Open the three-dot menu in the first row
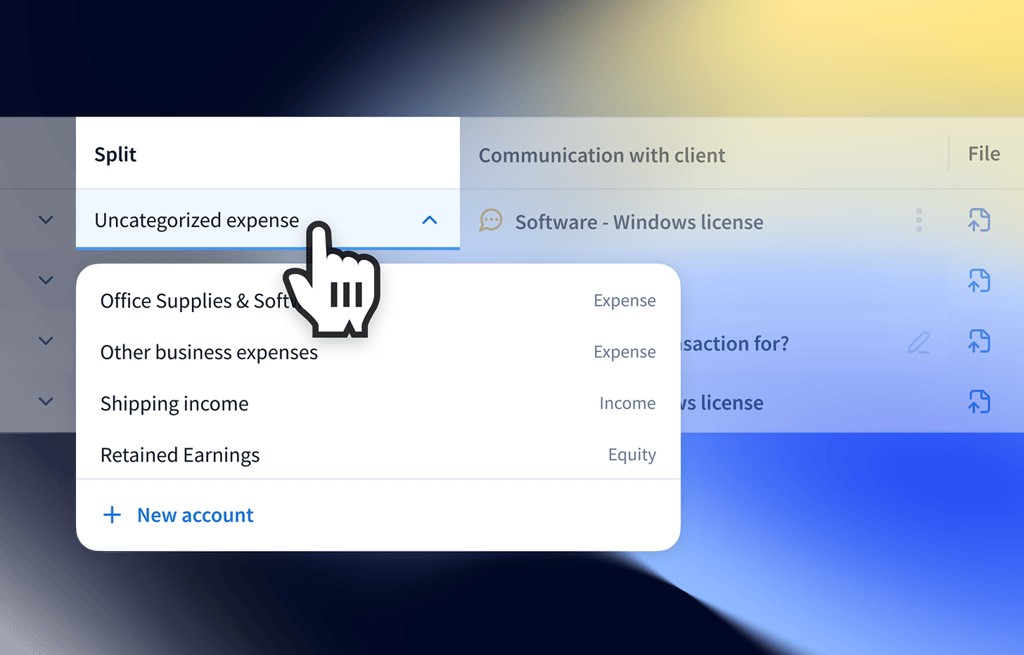 pyautogui.click(x=918, y=221)
